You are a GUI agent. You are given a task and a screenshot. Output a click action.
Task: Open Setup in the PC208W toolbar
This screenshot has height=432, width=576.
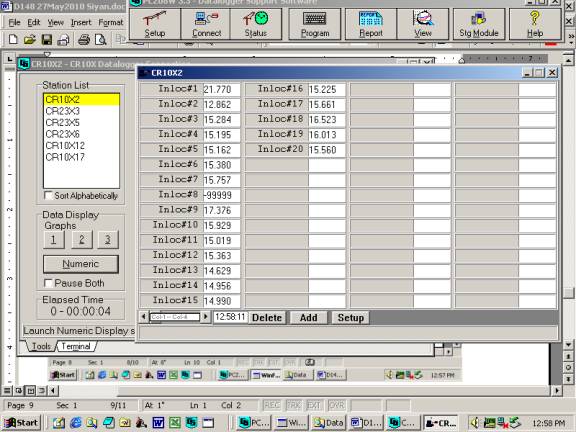(x=155, y=24)
